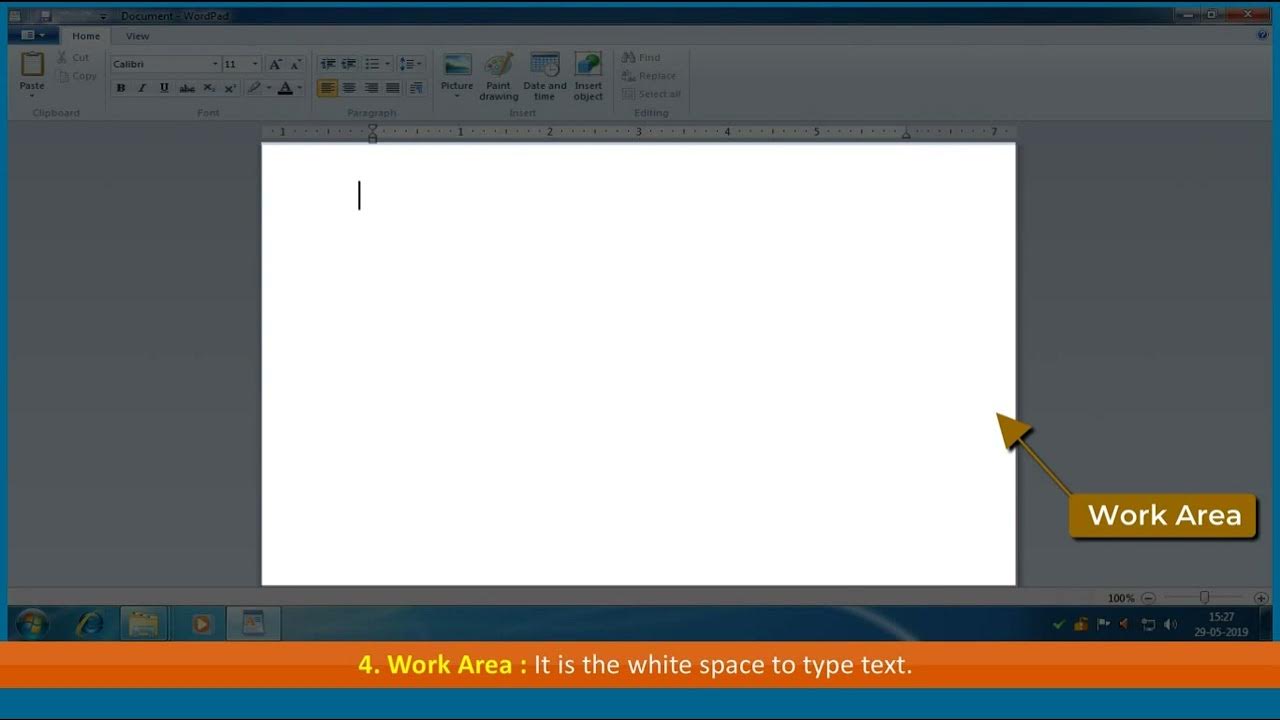1280x720 pixels.
Task: Switch to the View tab
Action: [137, 36]
